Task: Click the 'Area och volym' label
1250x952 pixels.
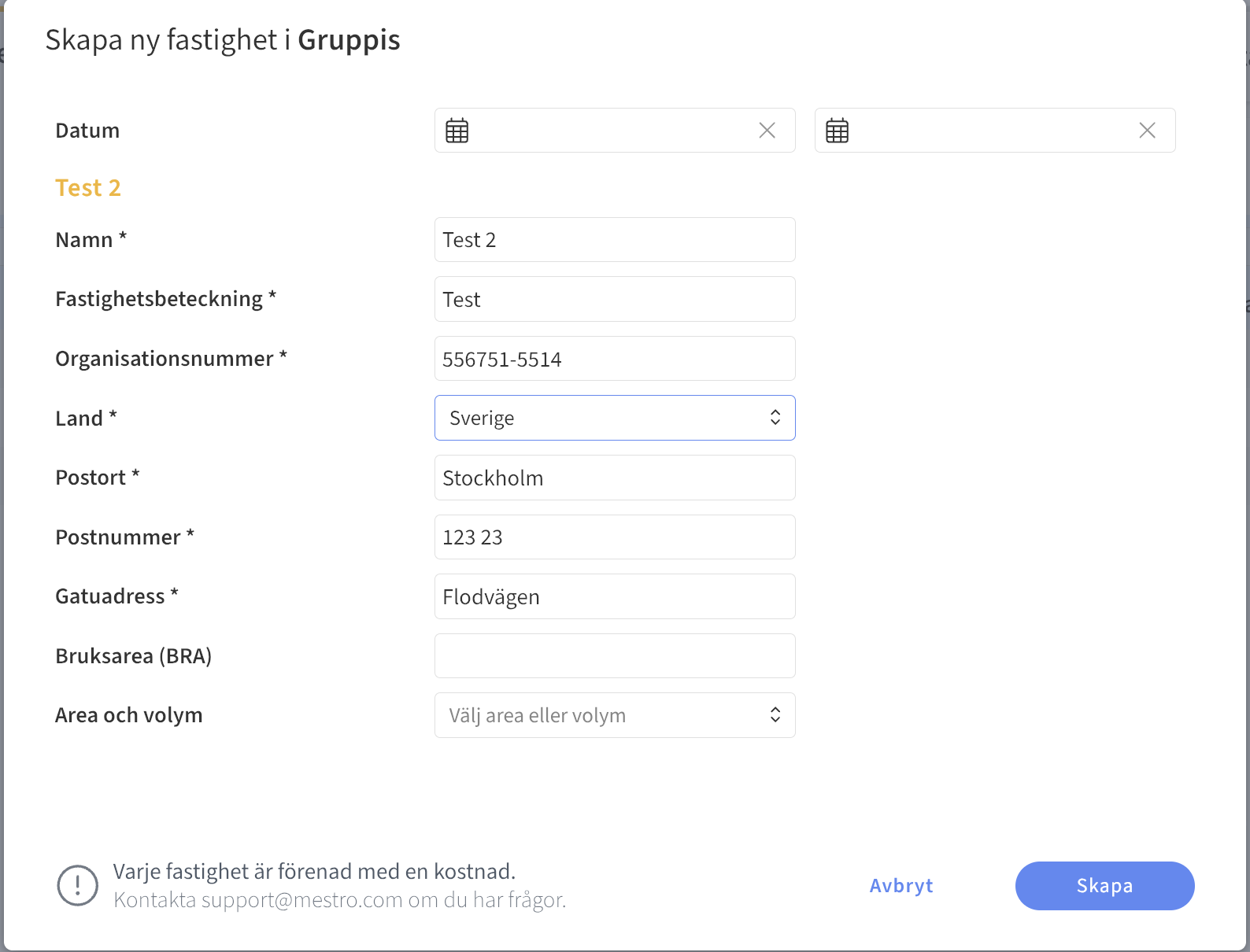Action: pos(129,715)
